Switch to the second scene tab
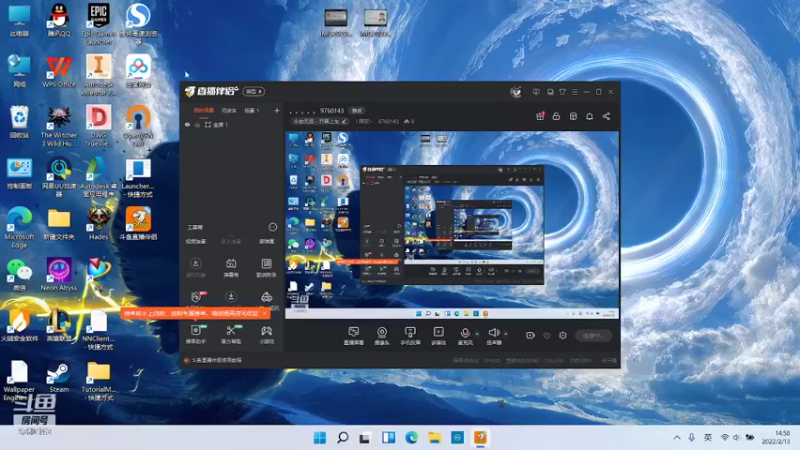 coord(229,111)
